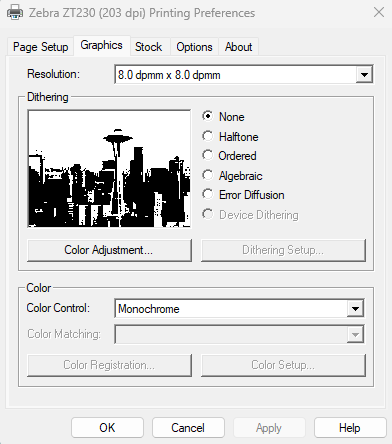Click the printer icon in title bar

(15, 13)
